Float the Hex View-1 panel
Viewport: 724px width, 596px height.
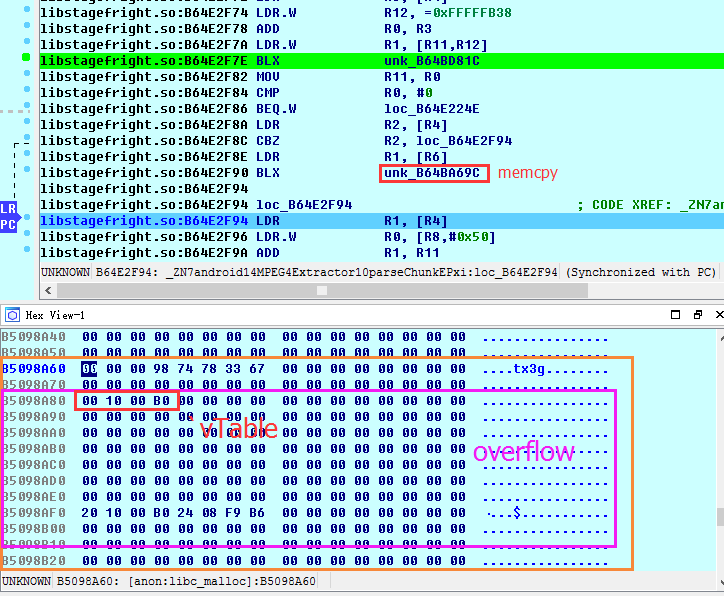coord(698,315)
